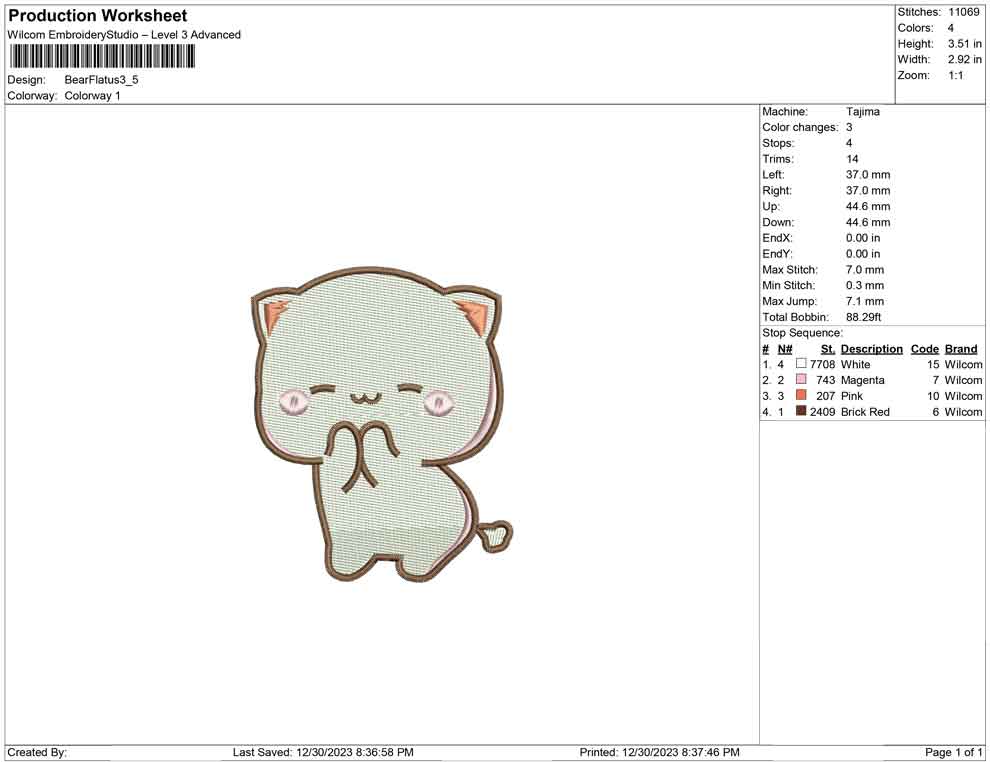This screenshot has height=762, width=990.
Task: Click the Machine value 'Tajima'
Action: 862,112
